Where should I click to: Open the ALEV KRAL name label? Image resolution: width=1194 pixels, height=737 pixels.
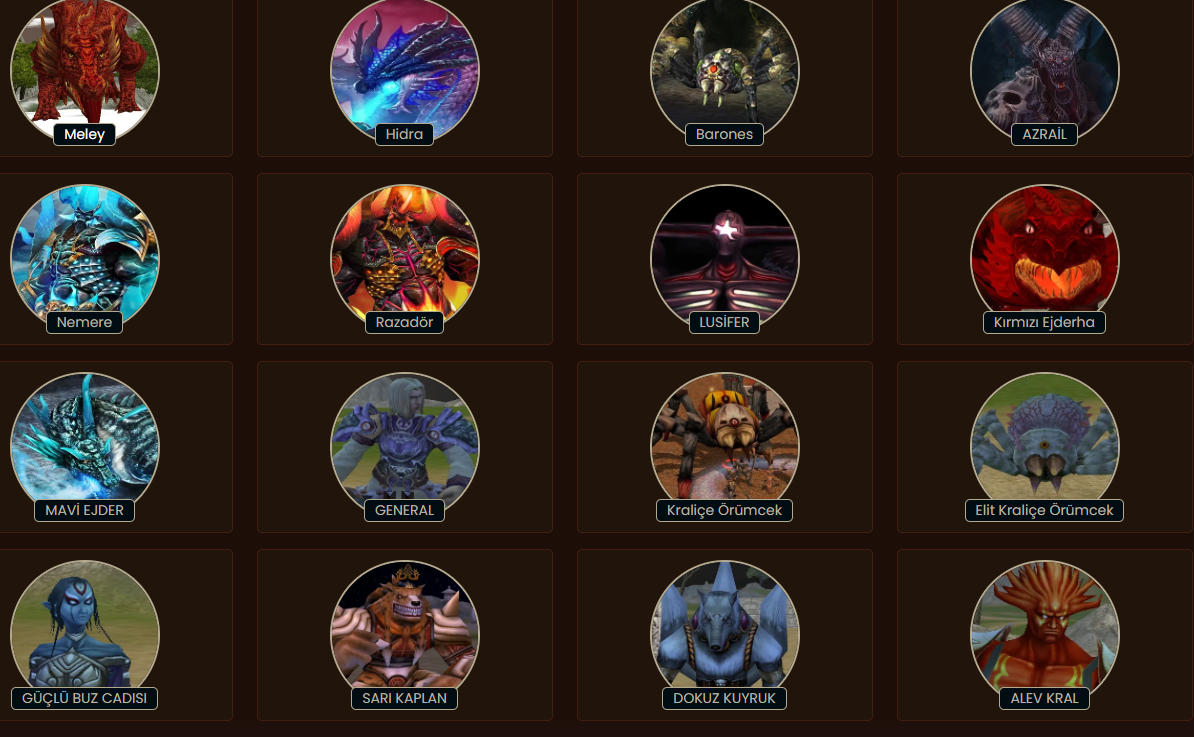click(x=1044, y=698)
